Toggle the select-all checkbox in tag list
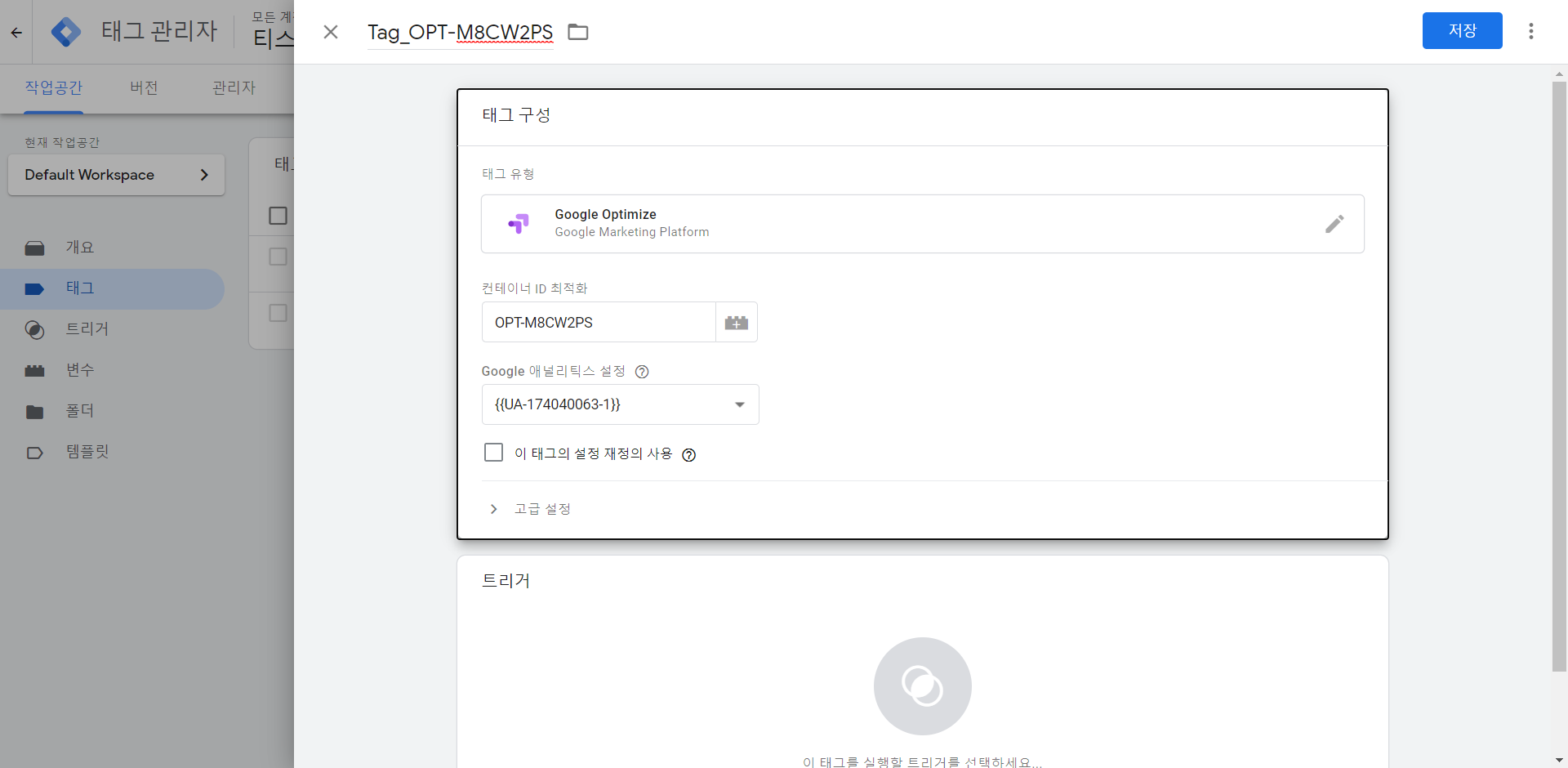 [x=278, y=216]
